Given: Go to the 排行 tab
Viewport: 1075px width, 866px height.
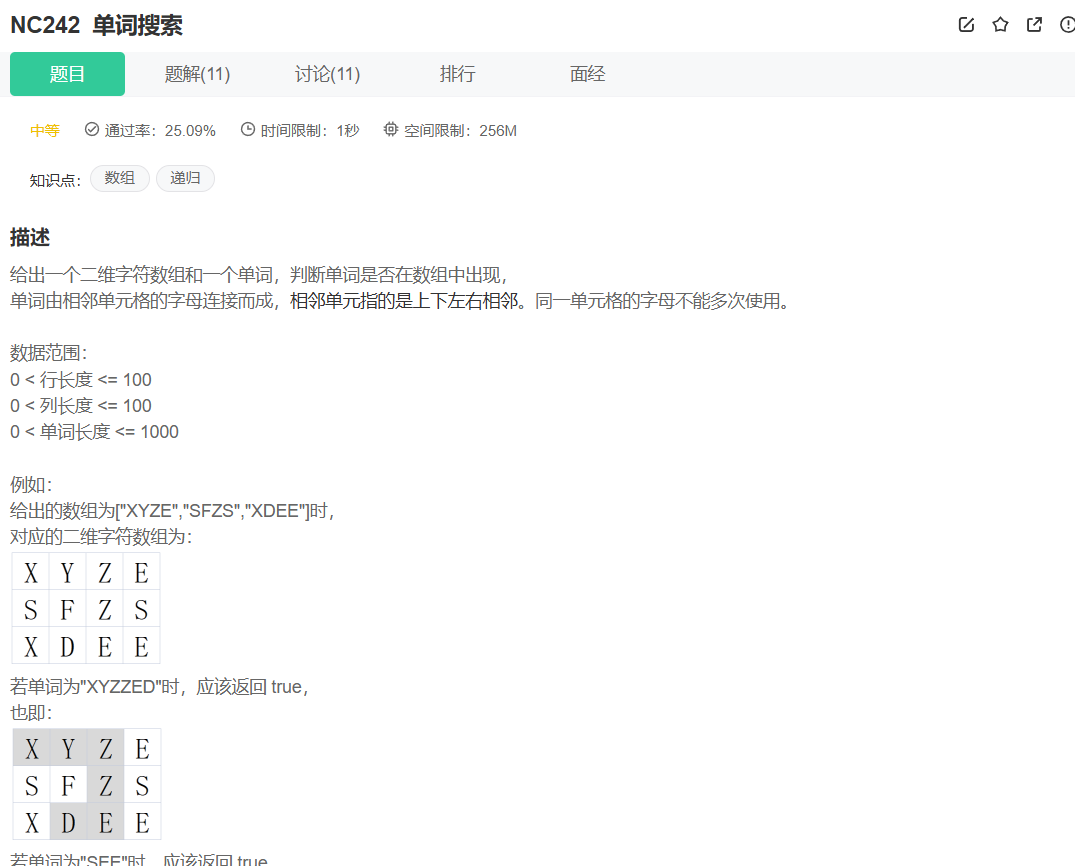Looking at the screenshot, I should click(x=457, y=74).
